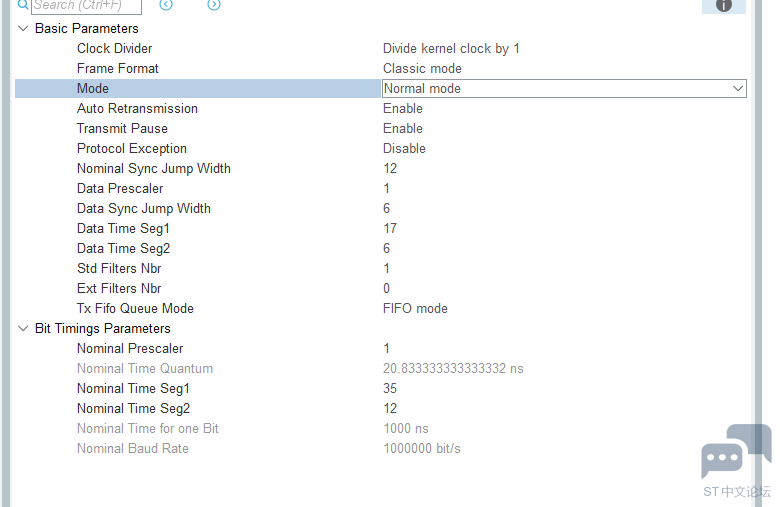This screenshot has height=507, width=780.
Task: Select the Ext Filters Nbr row
Action: 381,288
